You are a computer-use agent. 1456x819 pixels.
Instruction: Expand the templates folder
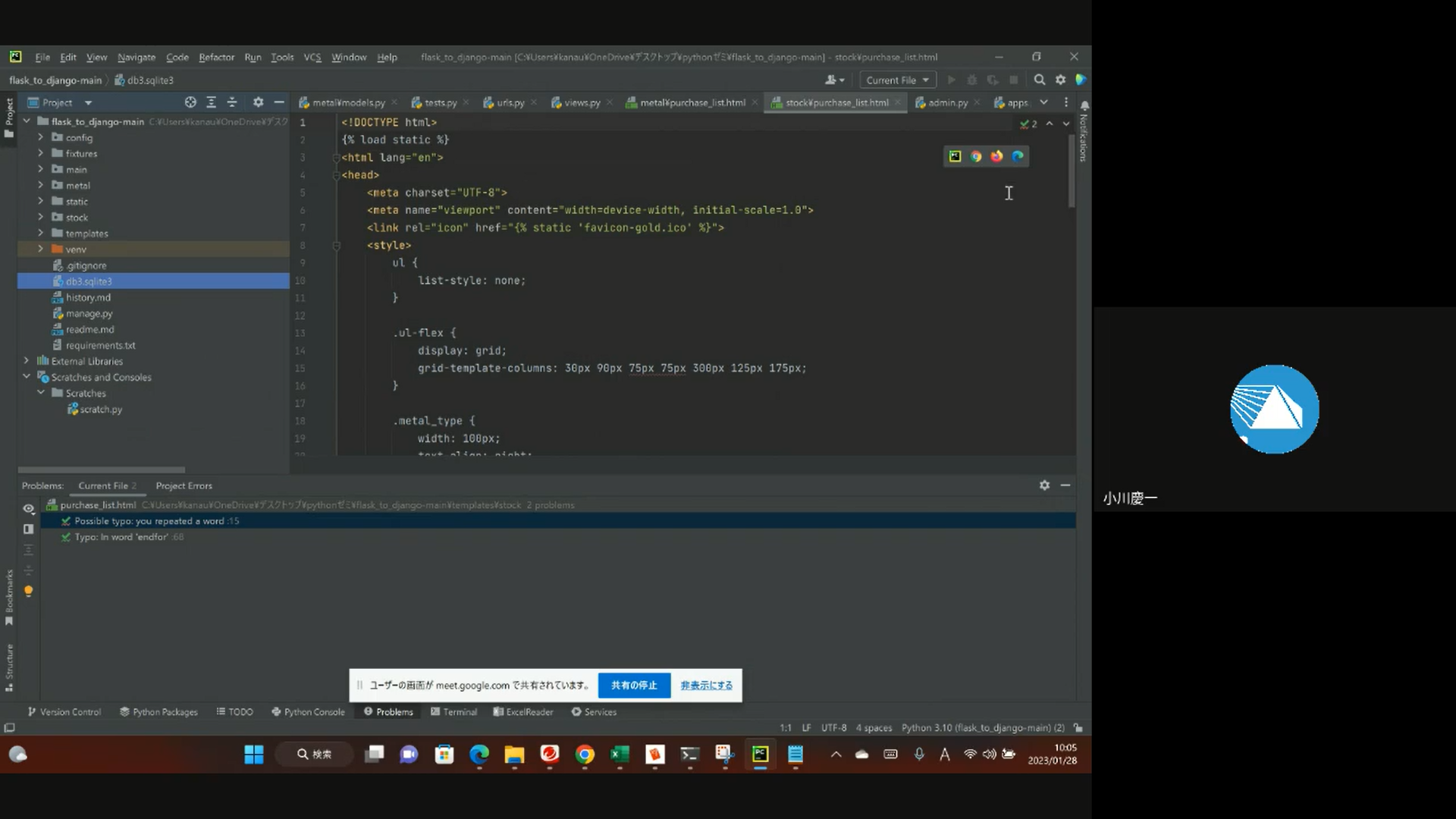[41, 234]
